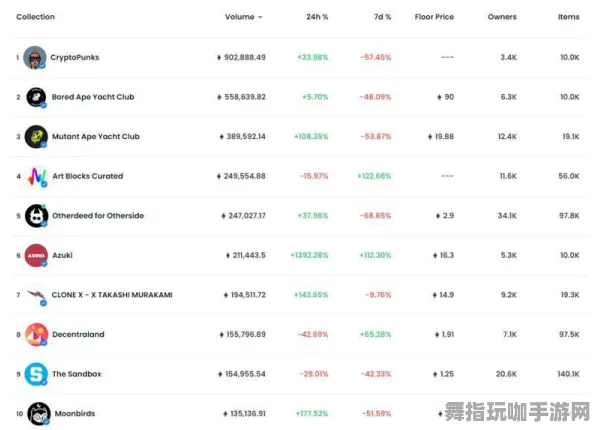Select Otherdeed 7d change -68.65%
Image resolution: width=596 pixels, height=430 pixels.
pyautogui.click(x=376, y=216)
